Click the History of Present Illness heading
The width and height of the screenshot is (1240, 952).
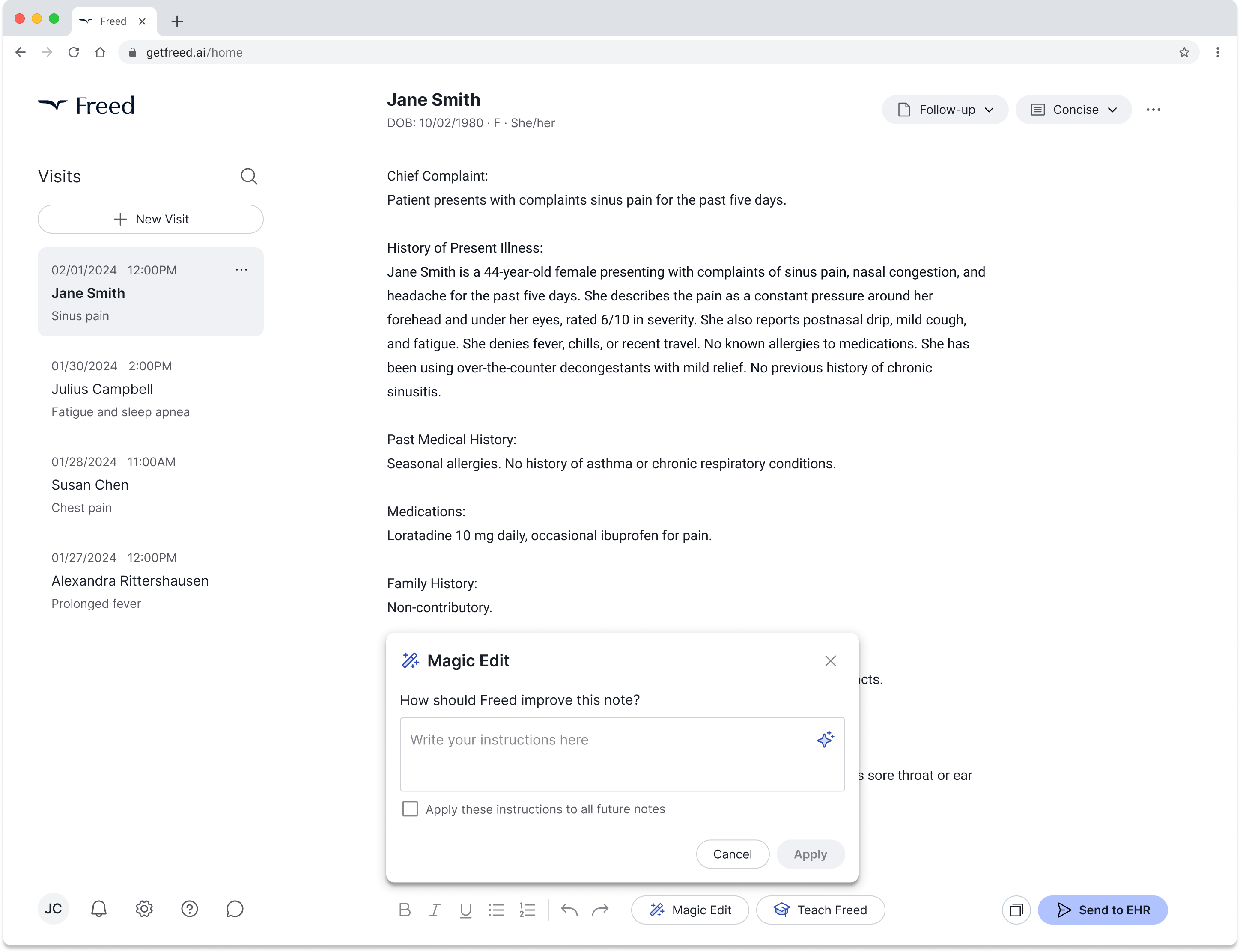(x=465, y=248)
